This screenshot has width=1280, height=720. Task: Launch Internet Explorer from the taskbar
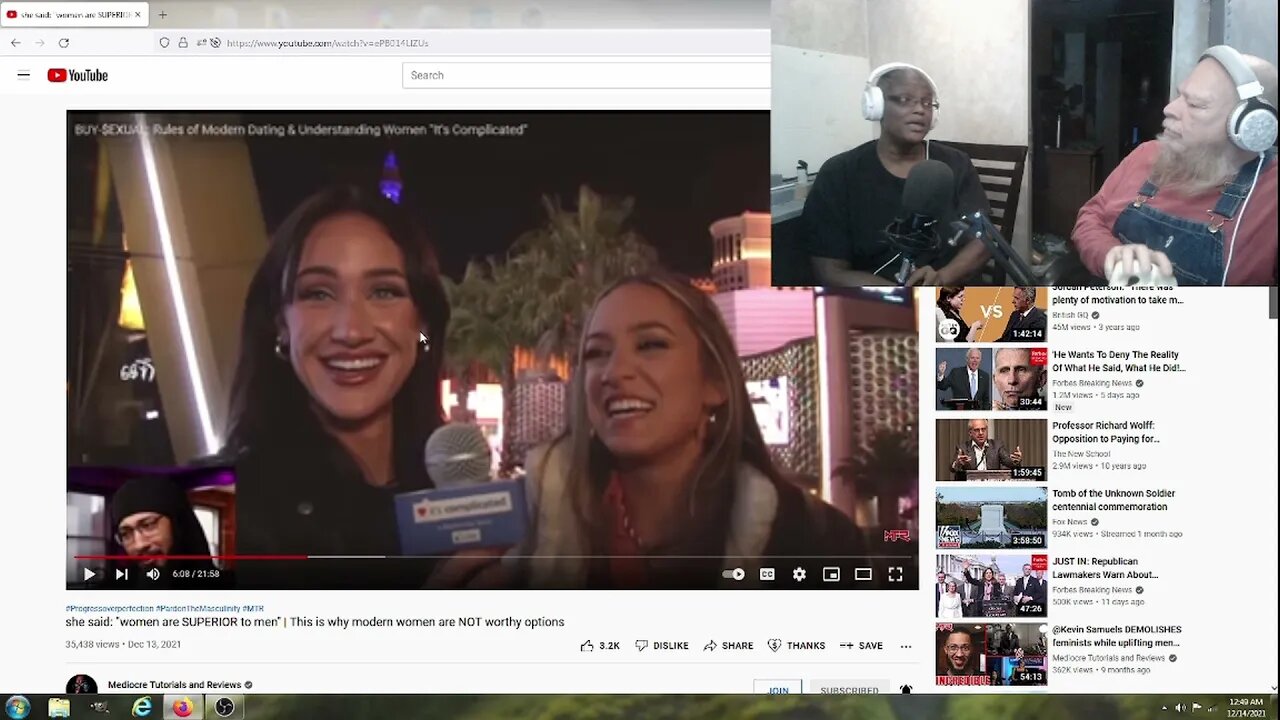142,708
